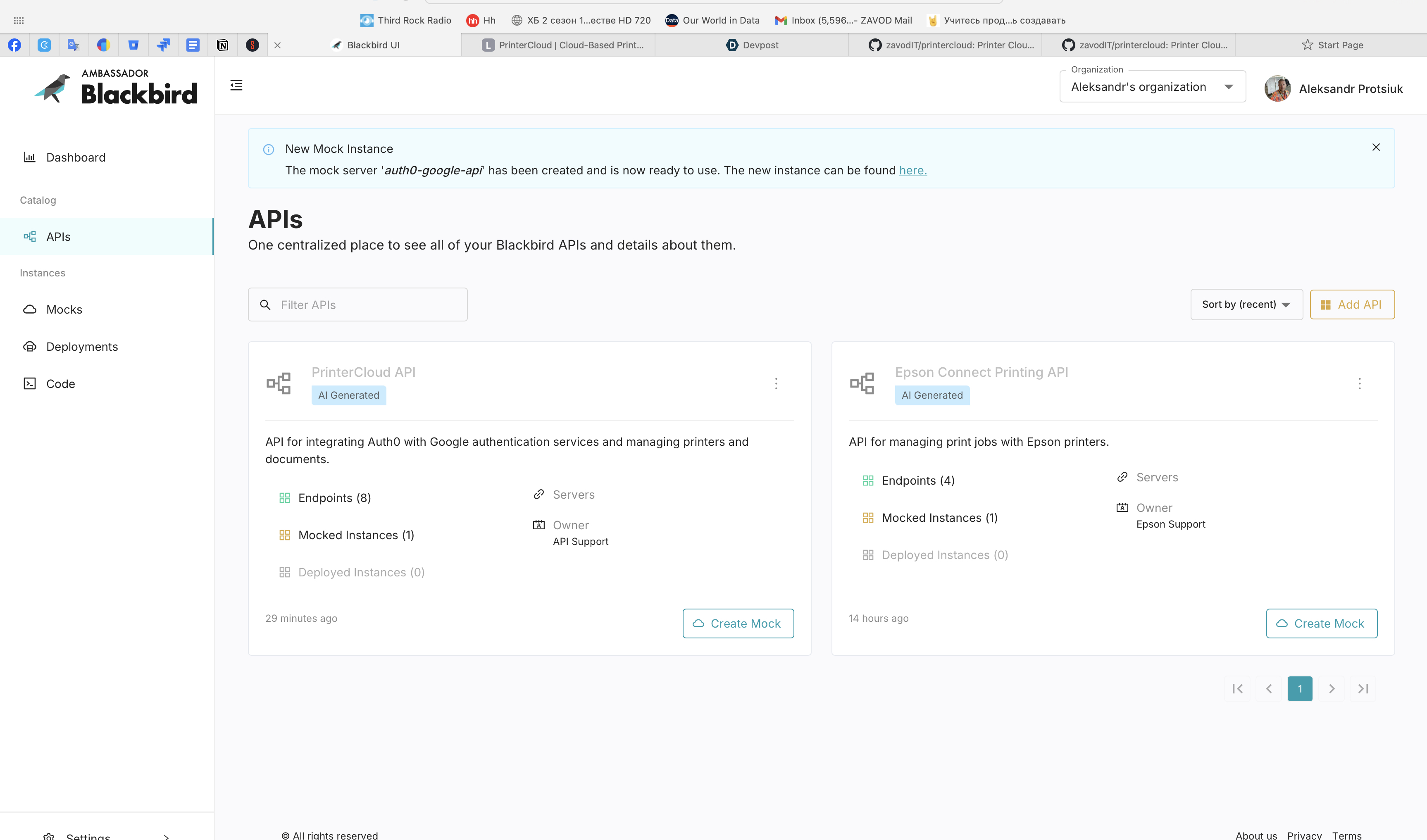Follow the 'here.' link in notification

(x=912, y=170)
